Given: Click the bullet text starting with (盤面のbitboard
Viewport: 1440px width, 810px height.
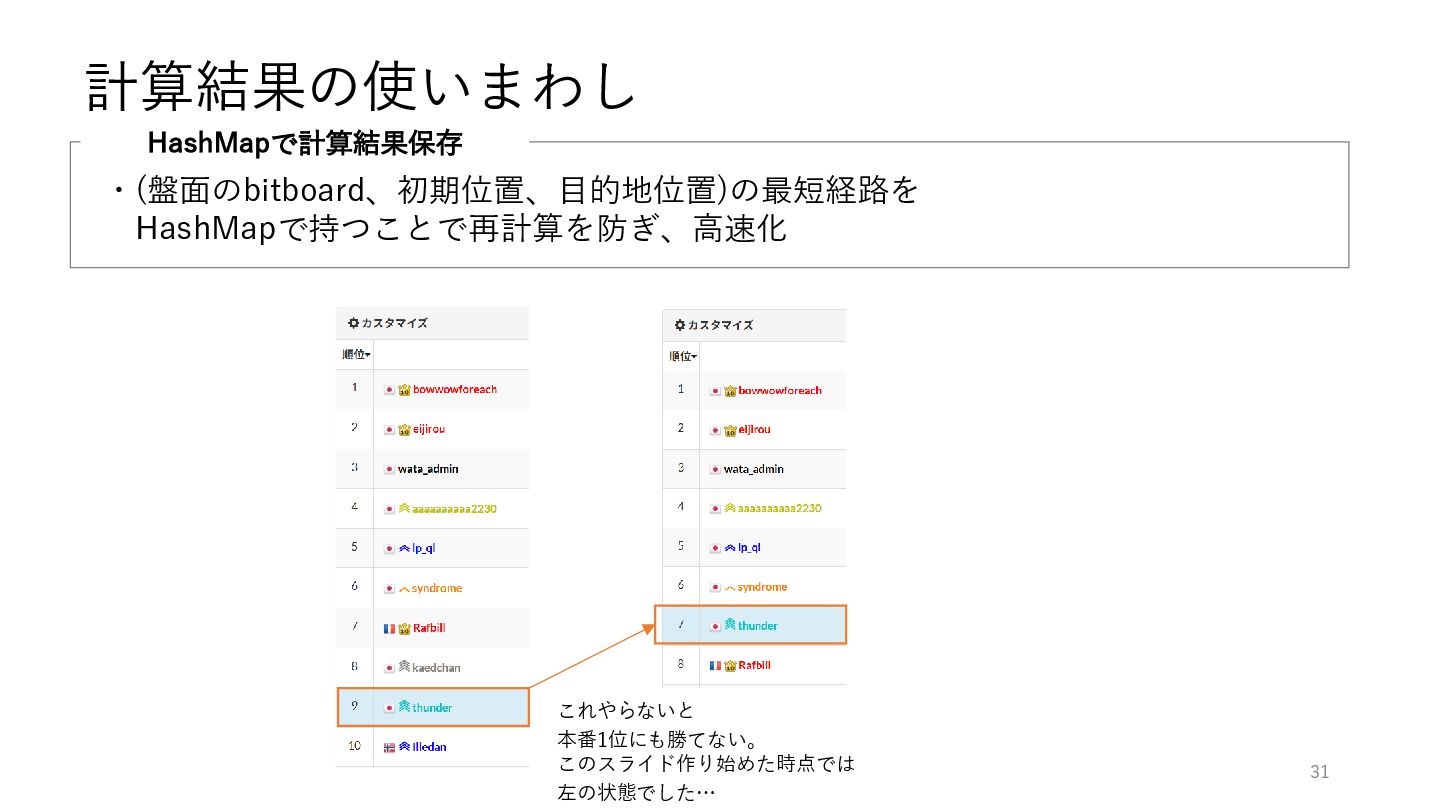Looking at the screenshot, I should [512, 209].
